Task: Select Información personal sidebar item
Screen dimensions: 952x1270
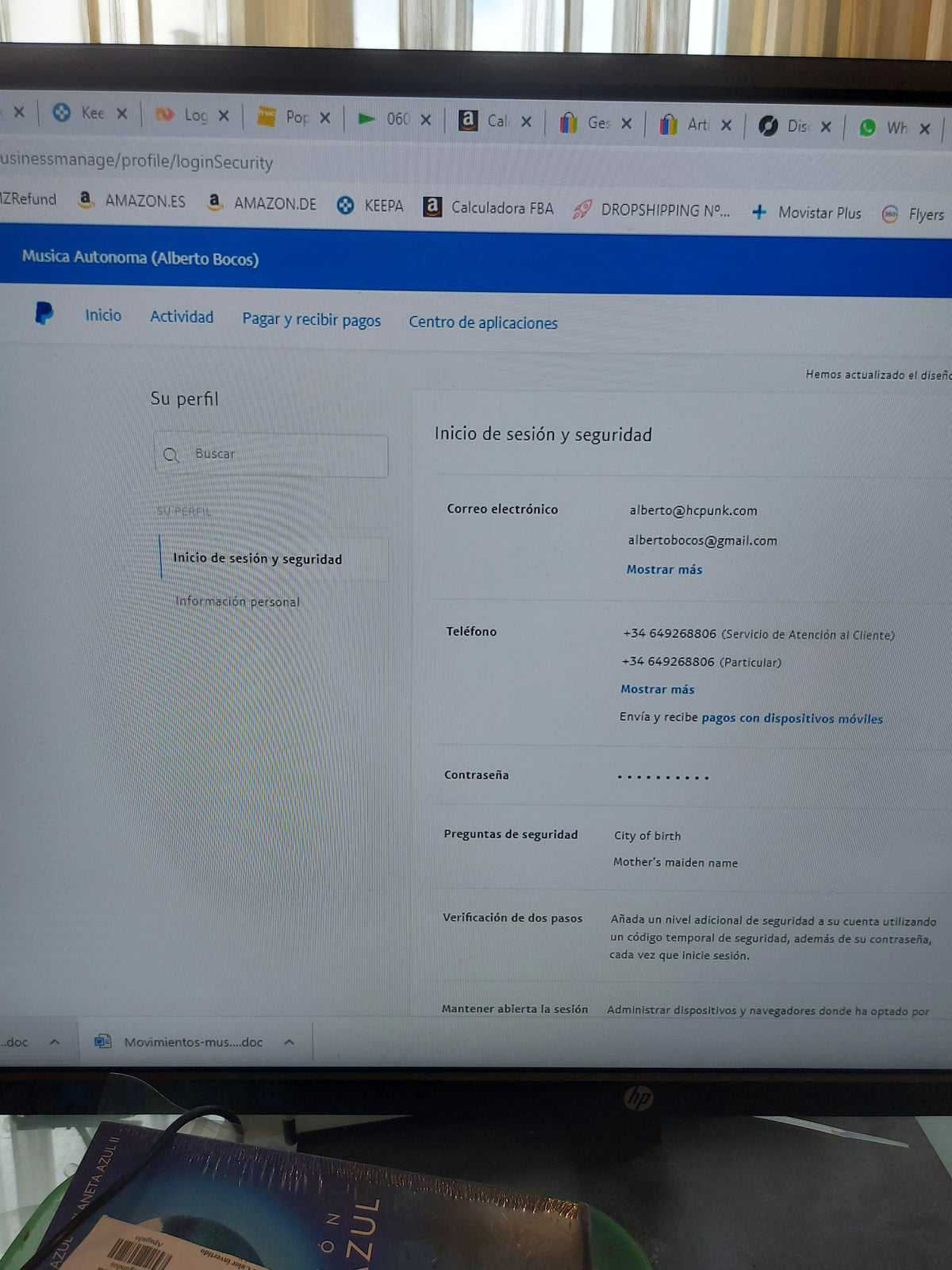Action: click(237, 602)
